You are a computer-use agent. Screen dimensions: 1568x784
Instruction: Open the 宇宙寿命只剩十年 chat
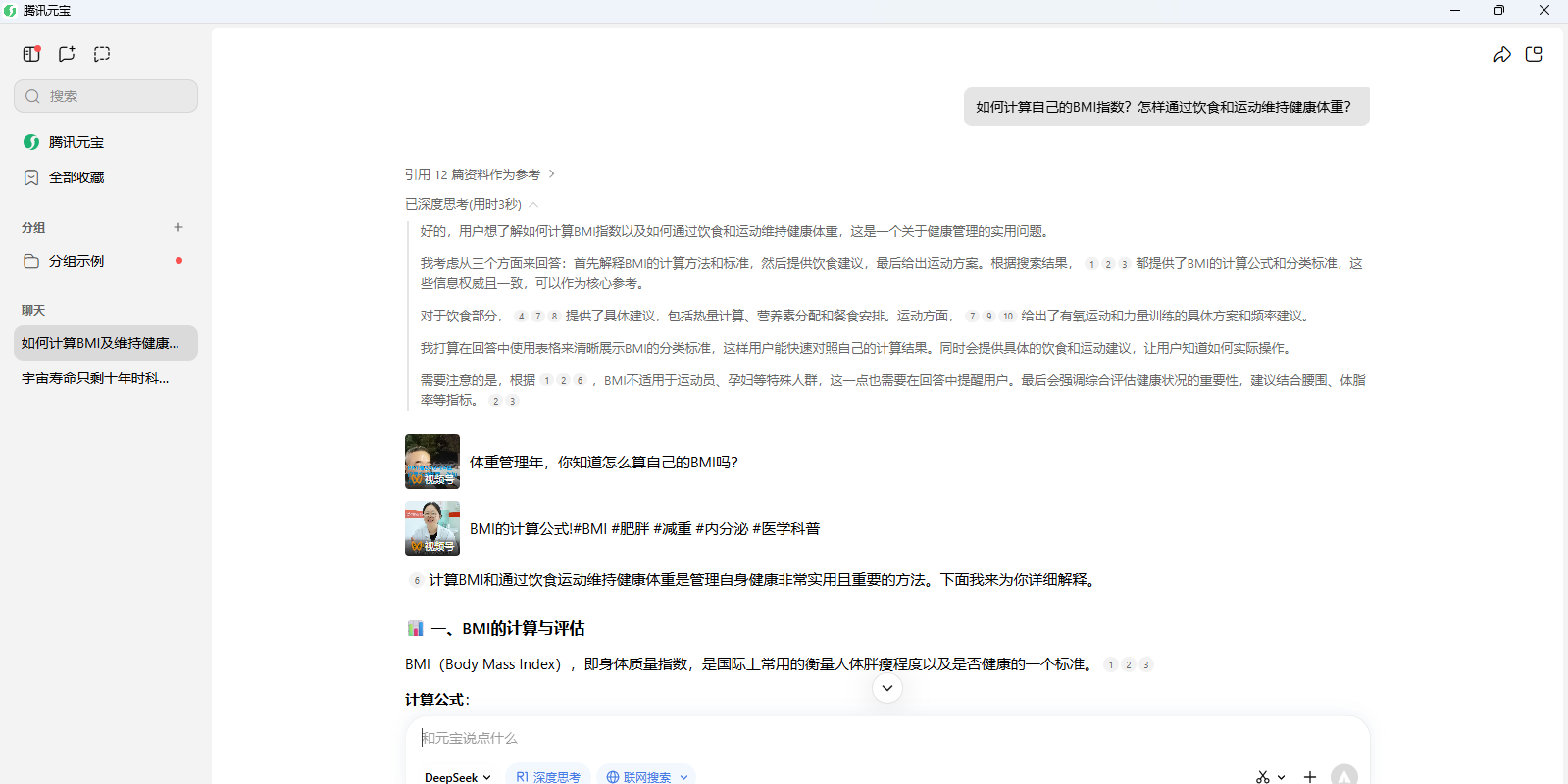coord(95,378)
